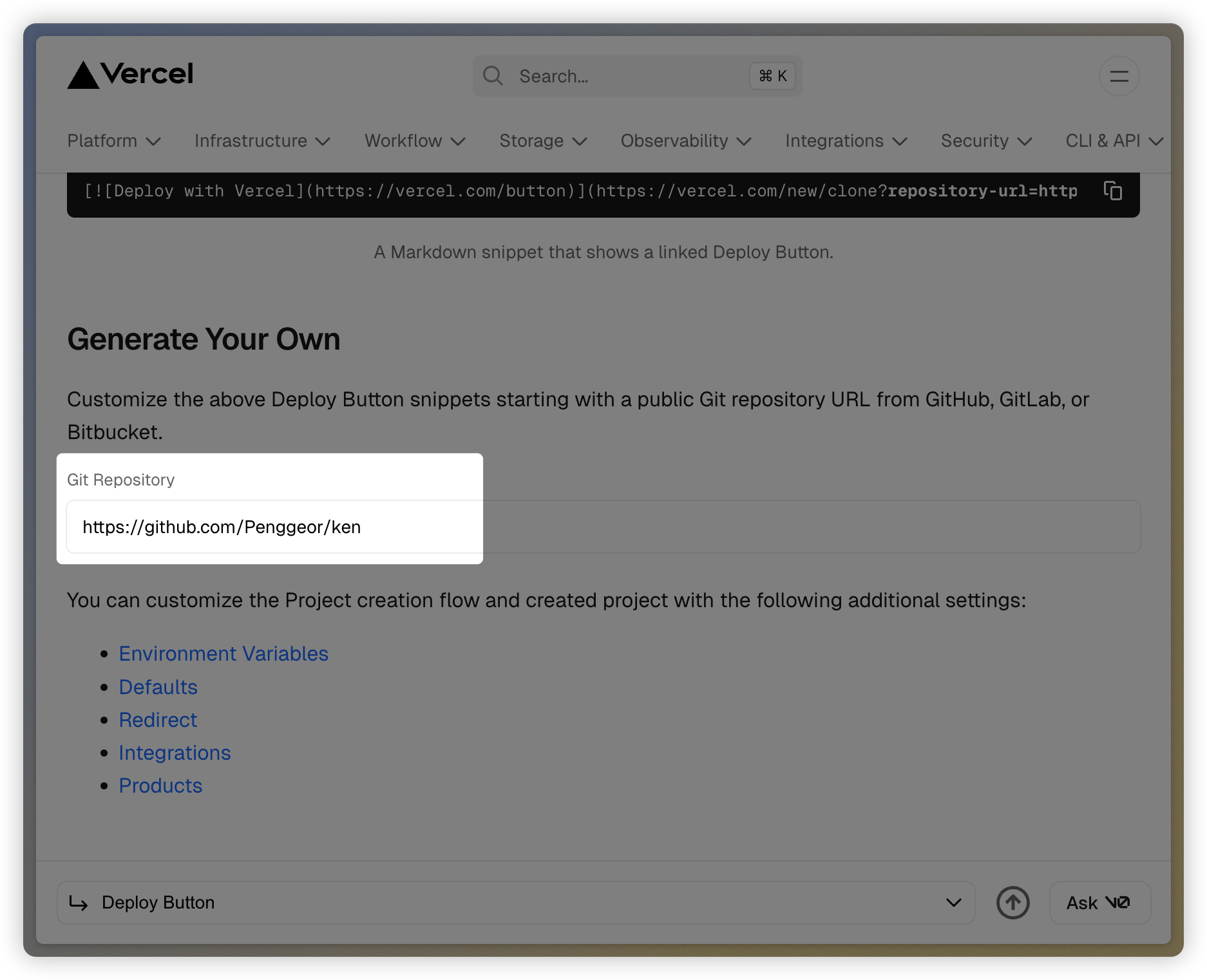Open the Environment Variables link

point(223,654)
